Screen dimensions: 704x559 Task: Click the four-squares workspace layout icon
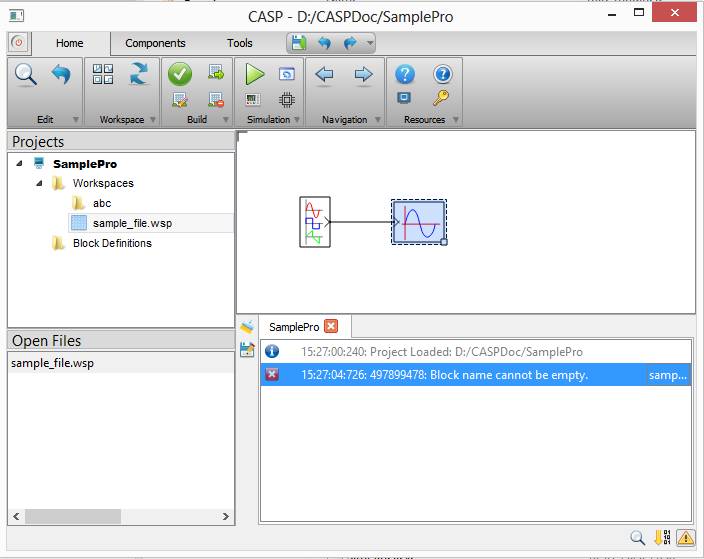103,74
